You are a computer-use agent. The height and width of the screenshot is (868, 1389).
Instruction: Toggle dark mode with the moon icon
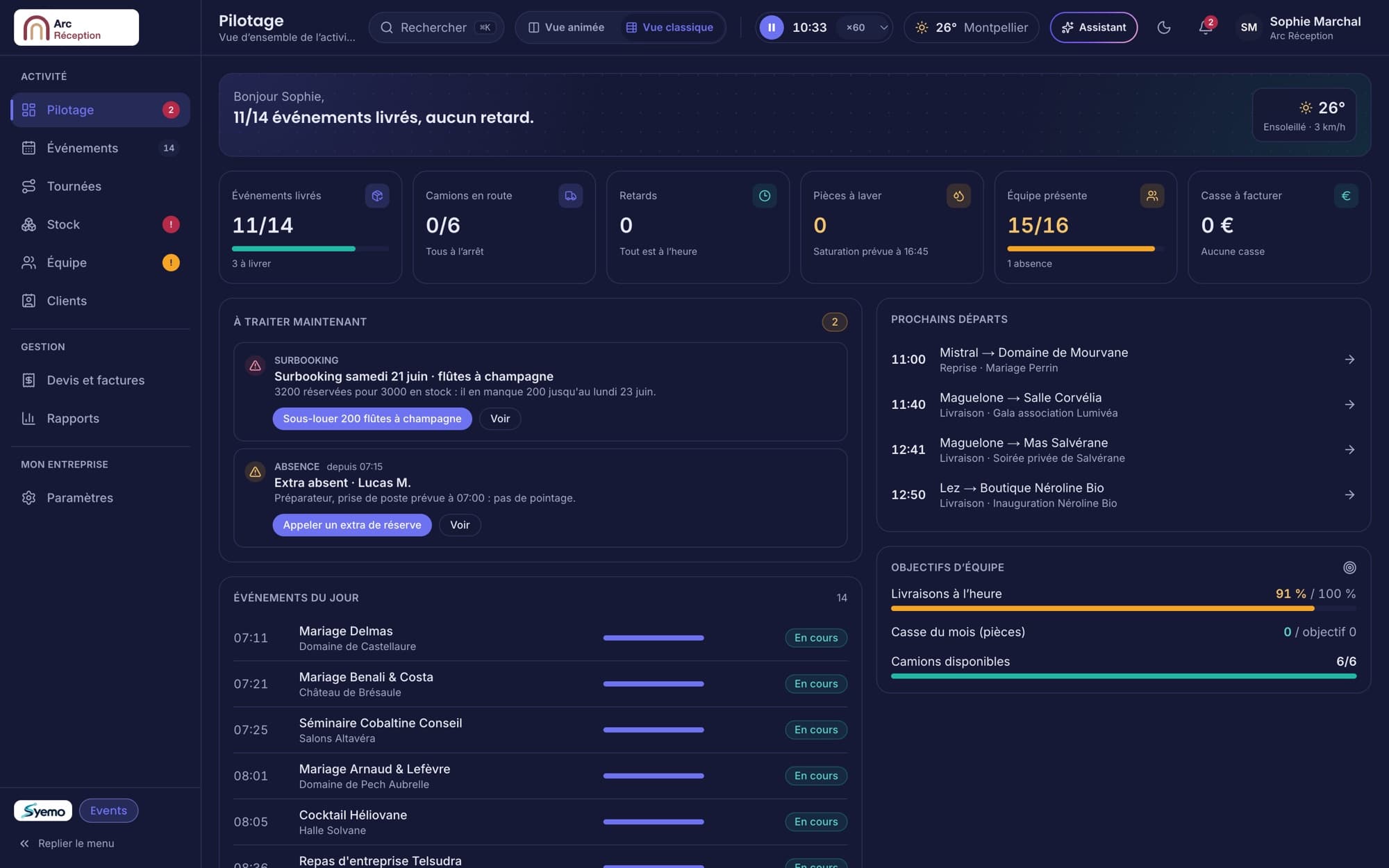1164,27
